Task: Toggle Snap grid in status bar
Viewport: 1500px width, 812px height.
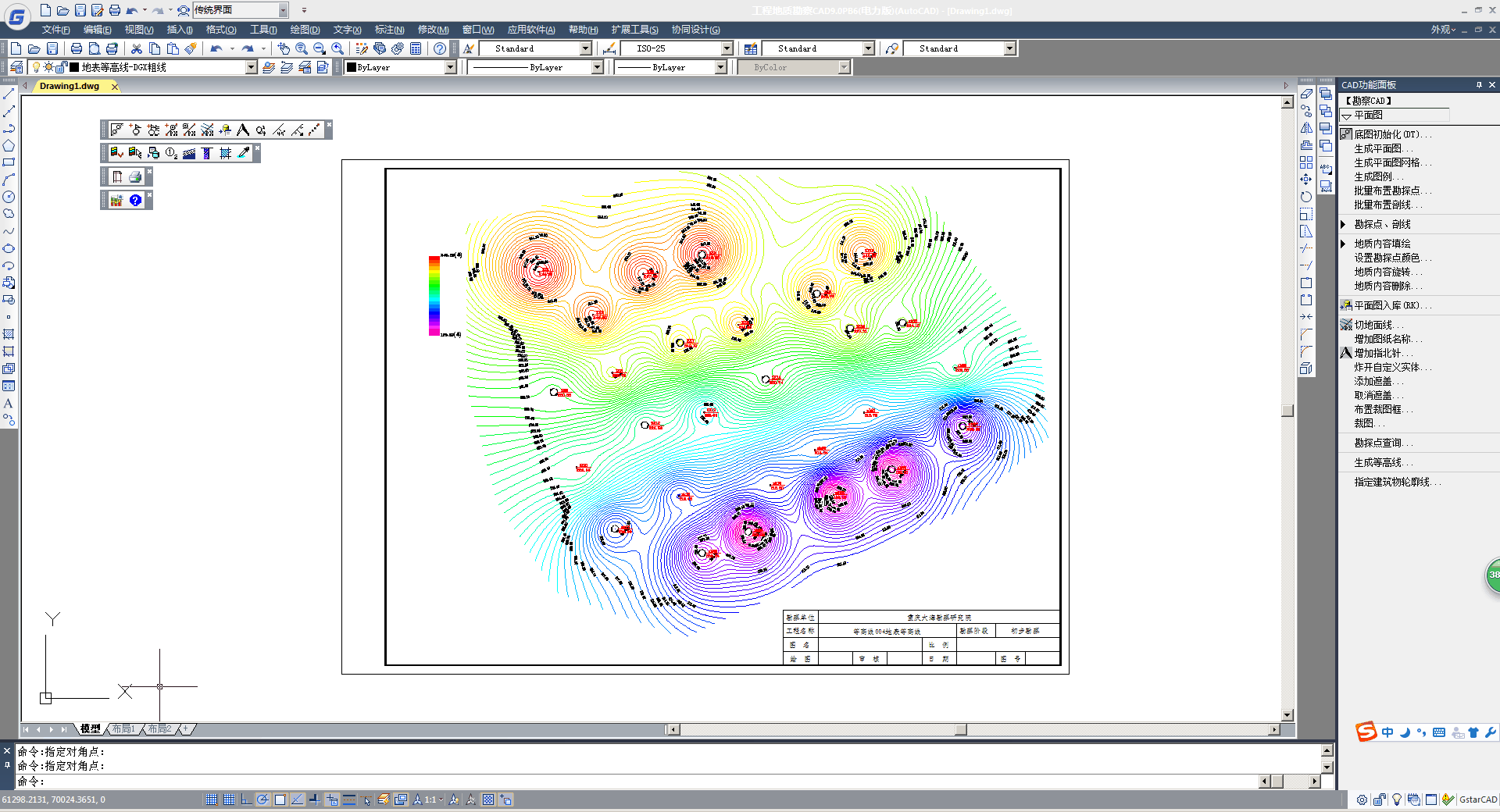Action: coord(212,800)
